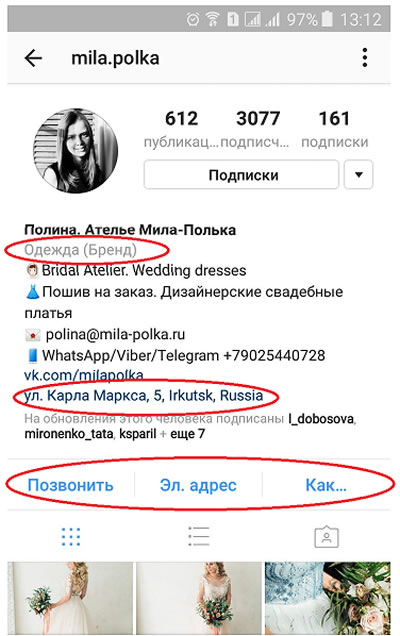400x636 pixels.
Task: Go back using the left arrow
Action: tap(33, 58)
